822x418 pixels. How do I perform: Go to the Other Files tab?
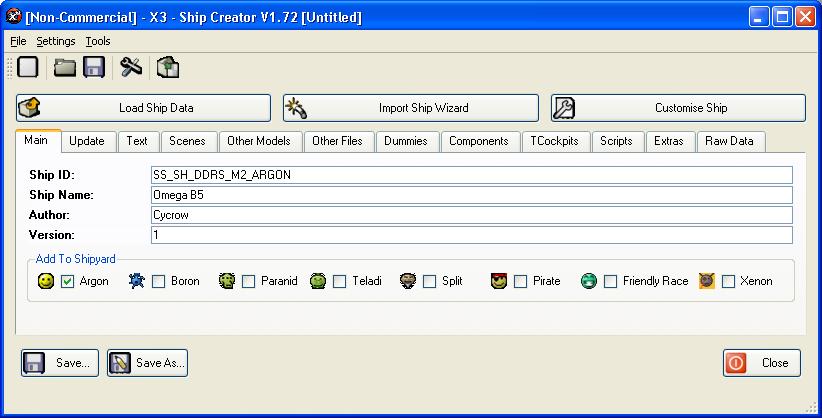click(x=337, y=141)
